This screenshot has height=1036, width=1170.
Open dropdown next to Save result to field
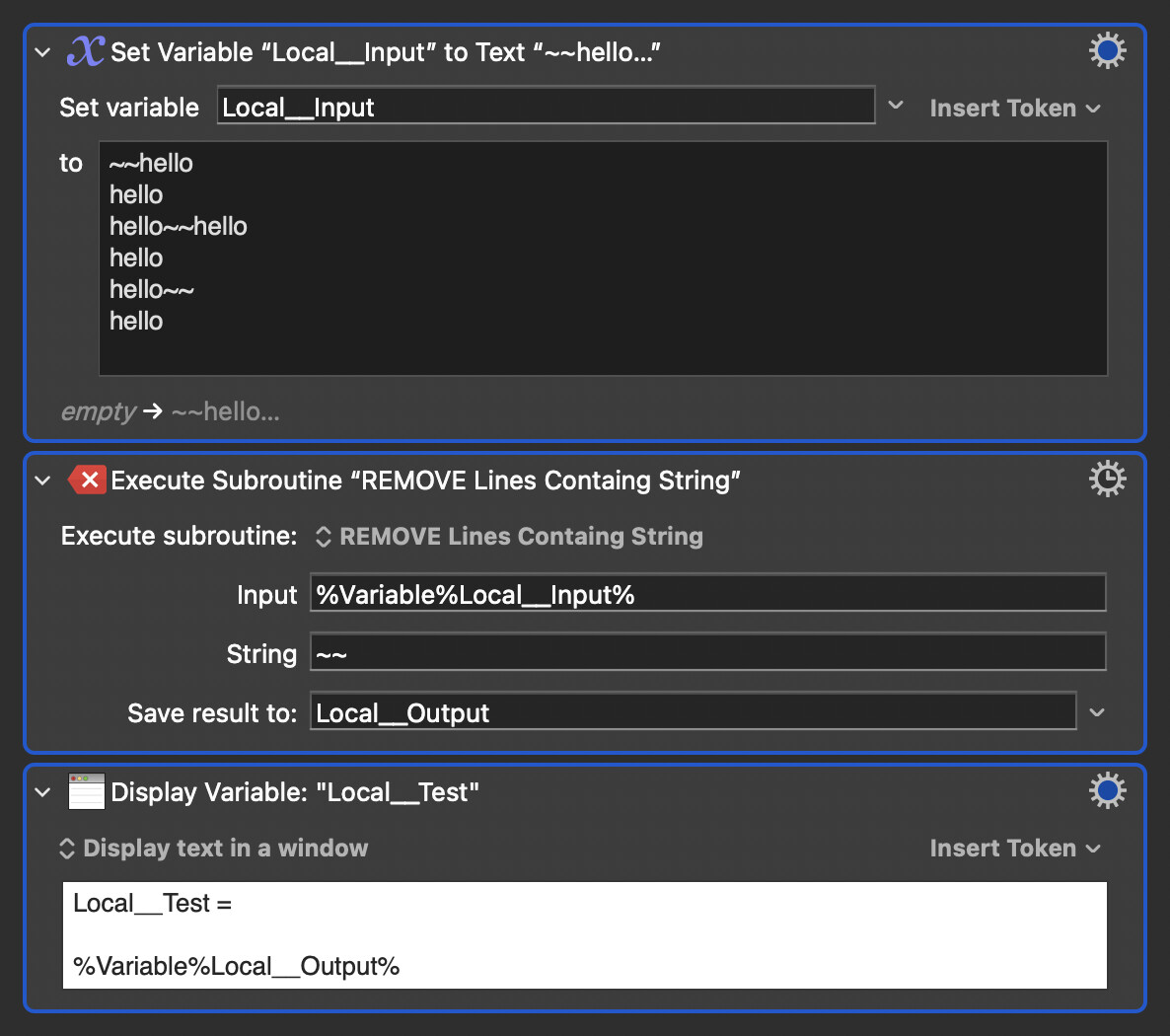pos(1096,711)
